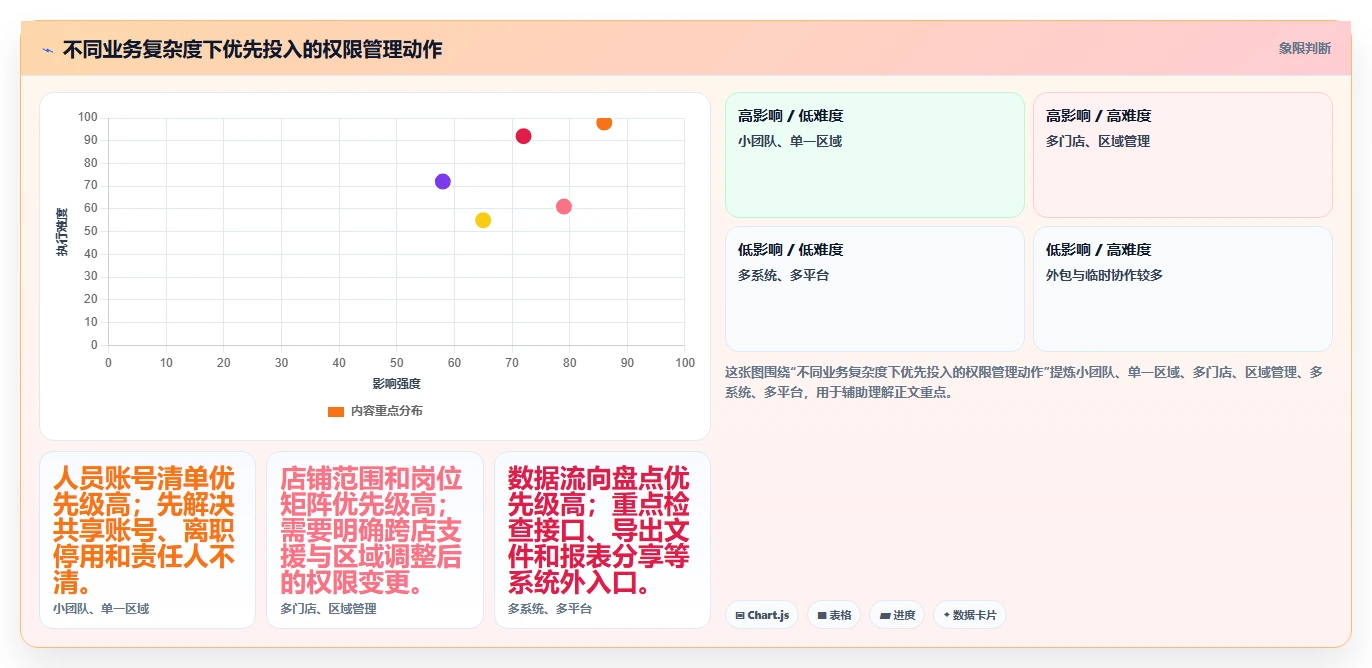This screenshot has height=668, width=1372.
Task: Click the yellow data point in the chart
Action: coord(483,220)
